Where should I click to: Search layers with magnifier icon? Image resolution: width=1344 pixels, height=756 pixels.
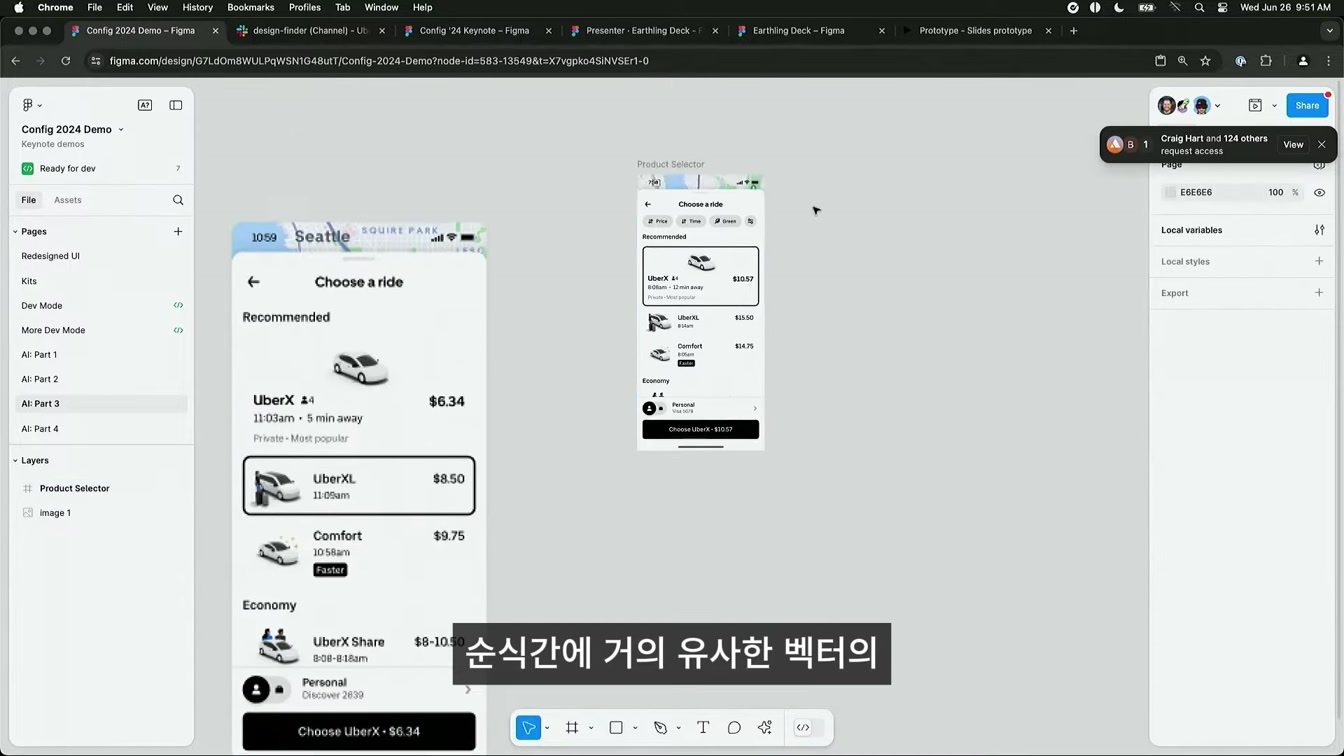[x=178, y=200]
